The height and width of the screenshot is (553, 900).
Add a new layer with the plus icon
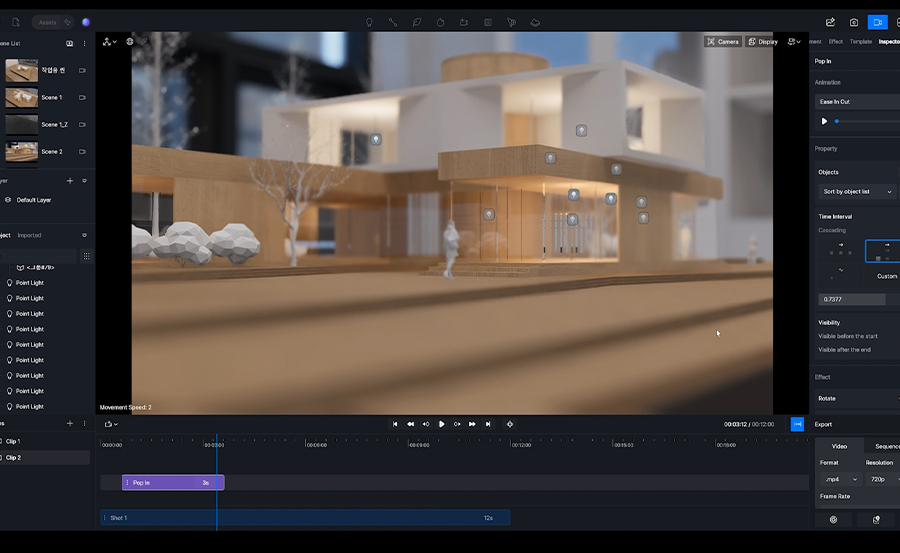click(69, 181)
